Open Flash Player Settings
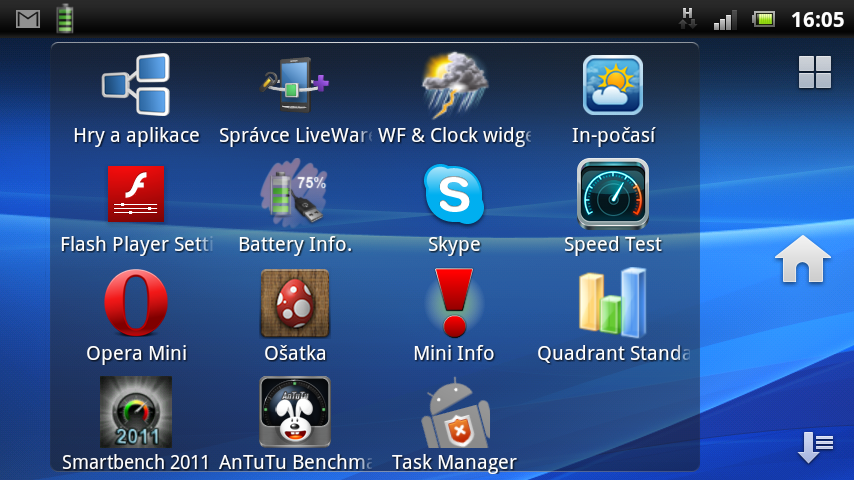 tap(136, 194)
